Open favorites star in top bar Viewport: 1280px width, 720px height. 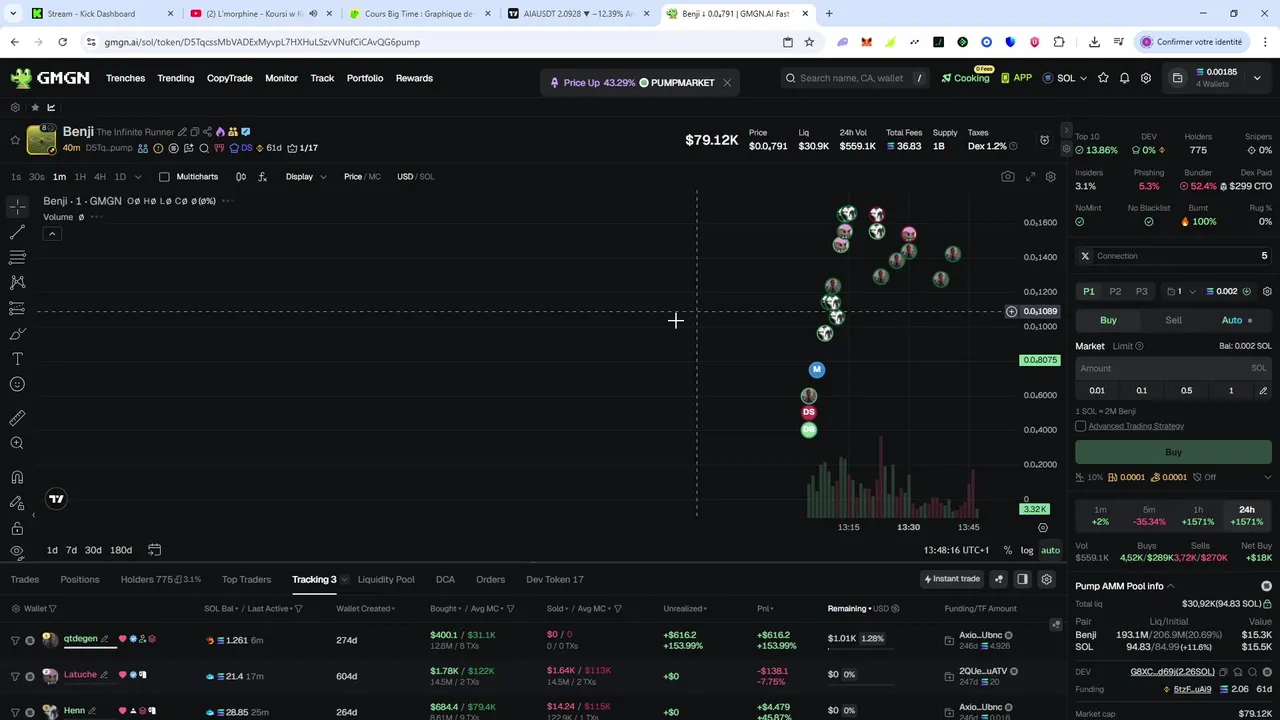click(x=1103, y=78)
